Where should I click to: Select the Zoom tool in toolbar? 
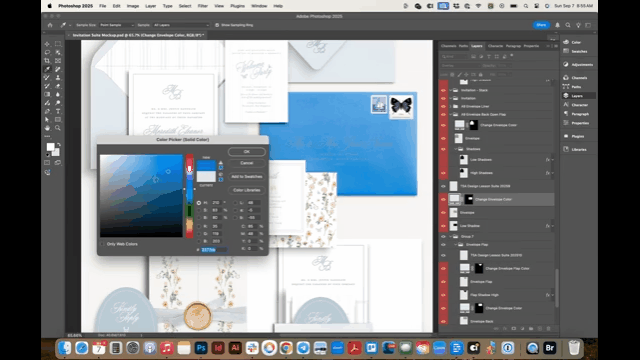(58, 128)
